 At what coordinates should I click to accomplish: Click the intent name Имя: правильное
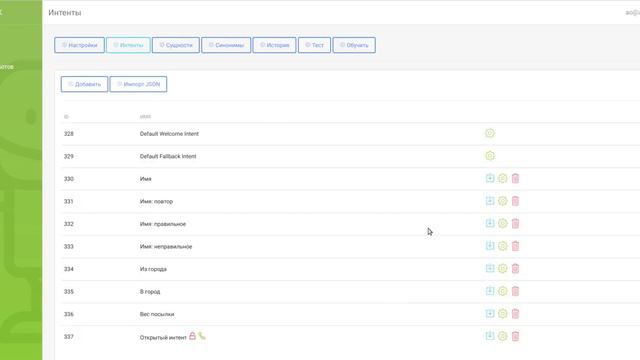(x=162, y=224)
